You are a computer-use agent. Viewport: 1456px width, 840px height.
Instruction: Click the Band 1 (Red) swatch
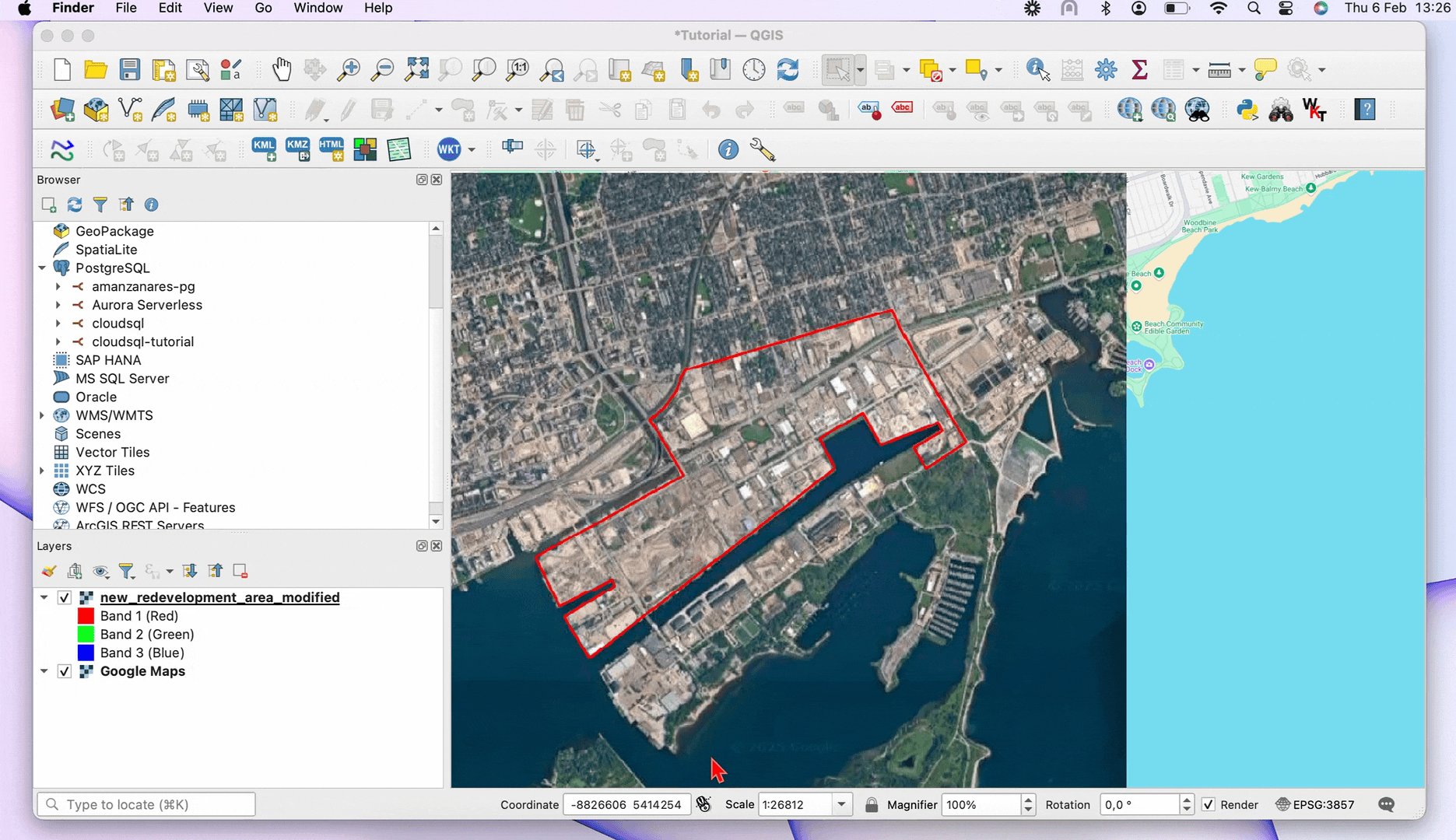[86, 616]
